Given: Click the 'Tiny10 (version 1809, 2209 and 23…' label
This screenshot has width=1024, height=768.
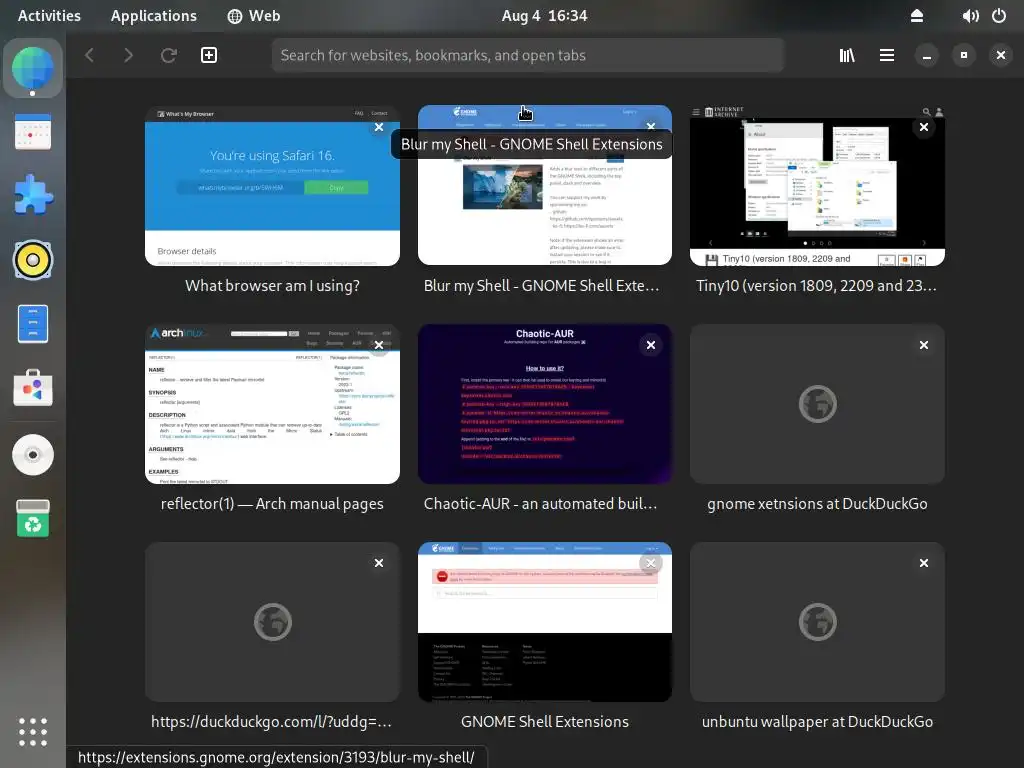Looking at the screenshot, I should pos(816,285).
